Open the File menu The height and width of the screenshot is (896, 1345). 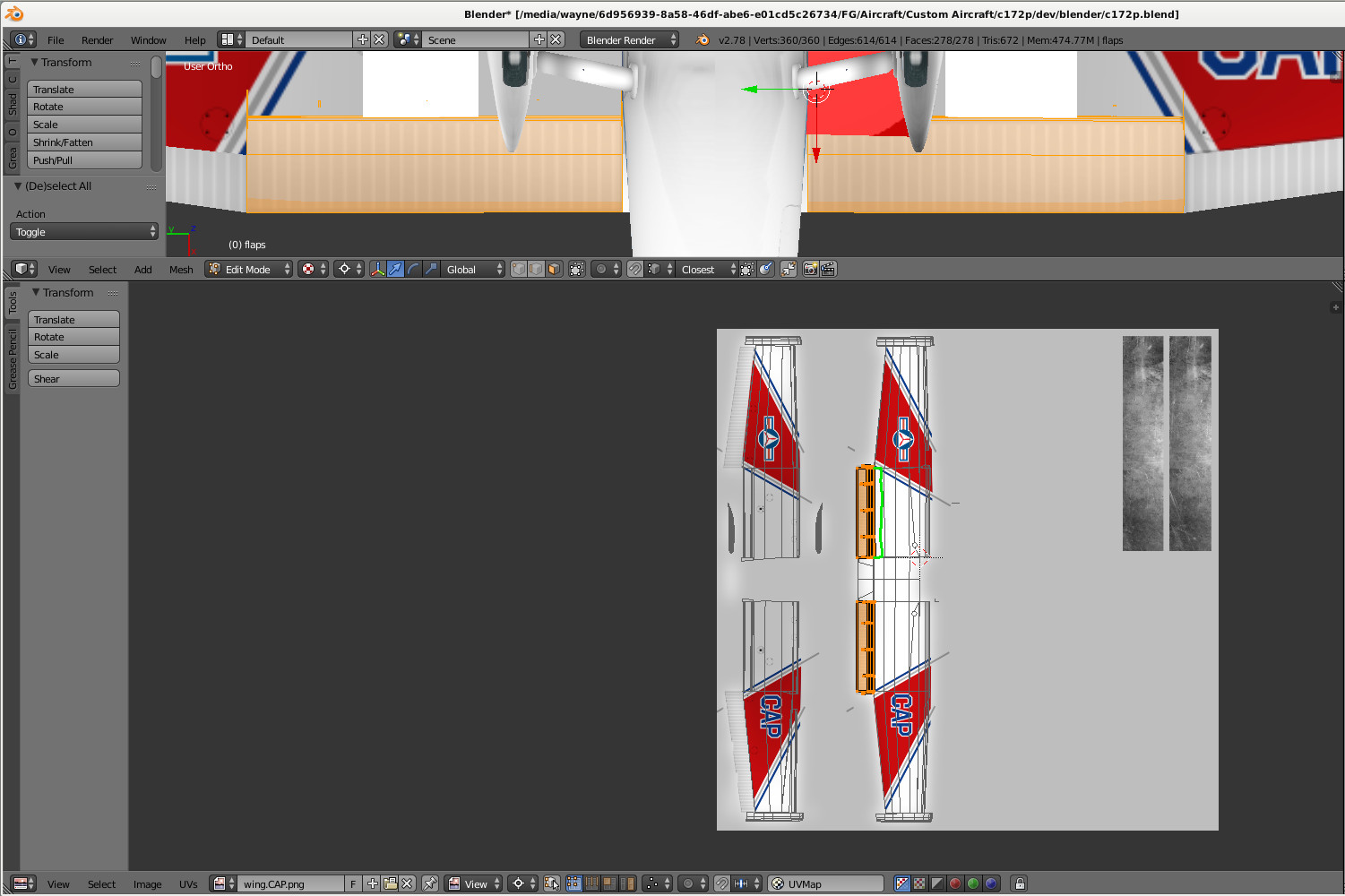[56, 39]
